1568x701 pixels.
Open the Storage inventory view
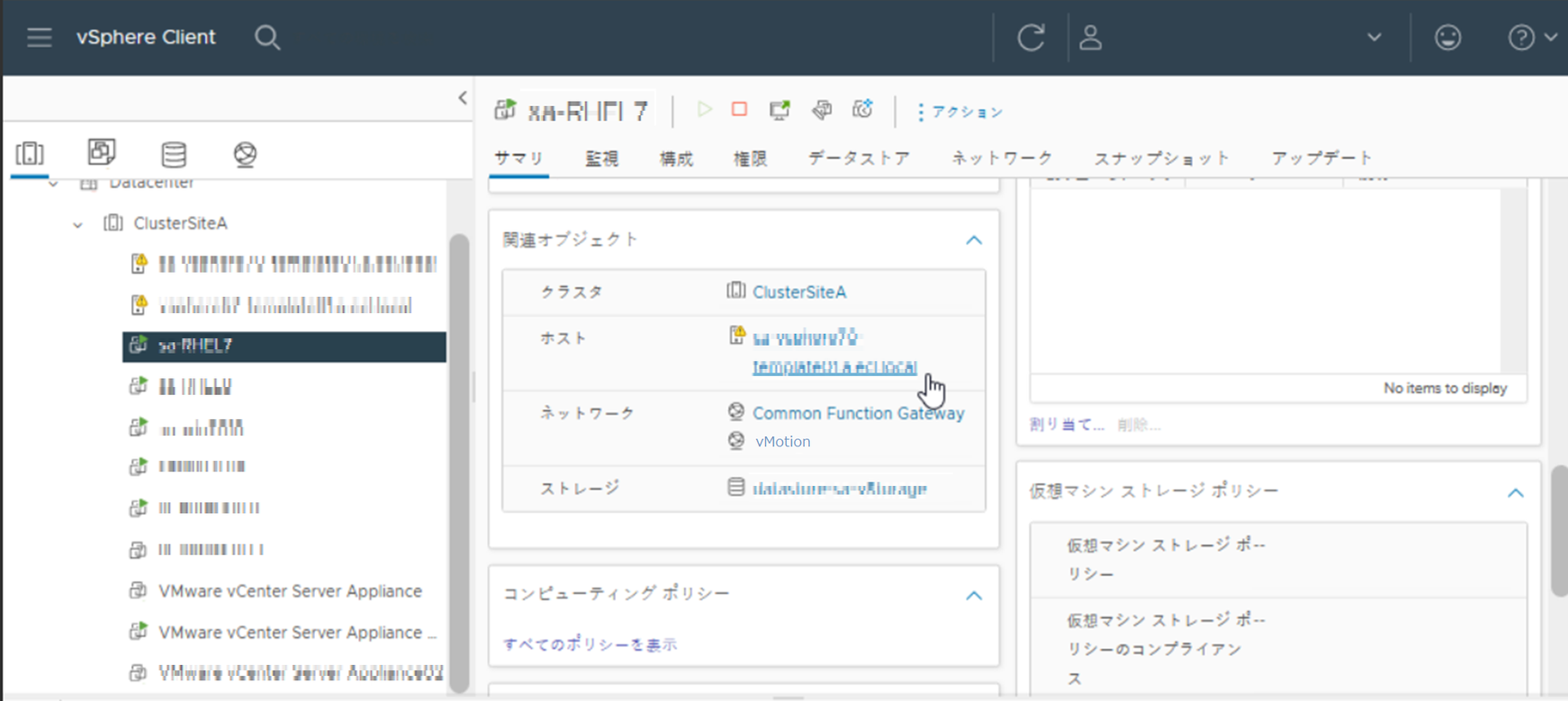174,154
